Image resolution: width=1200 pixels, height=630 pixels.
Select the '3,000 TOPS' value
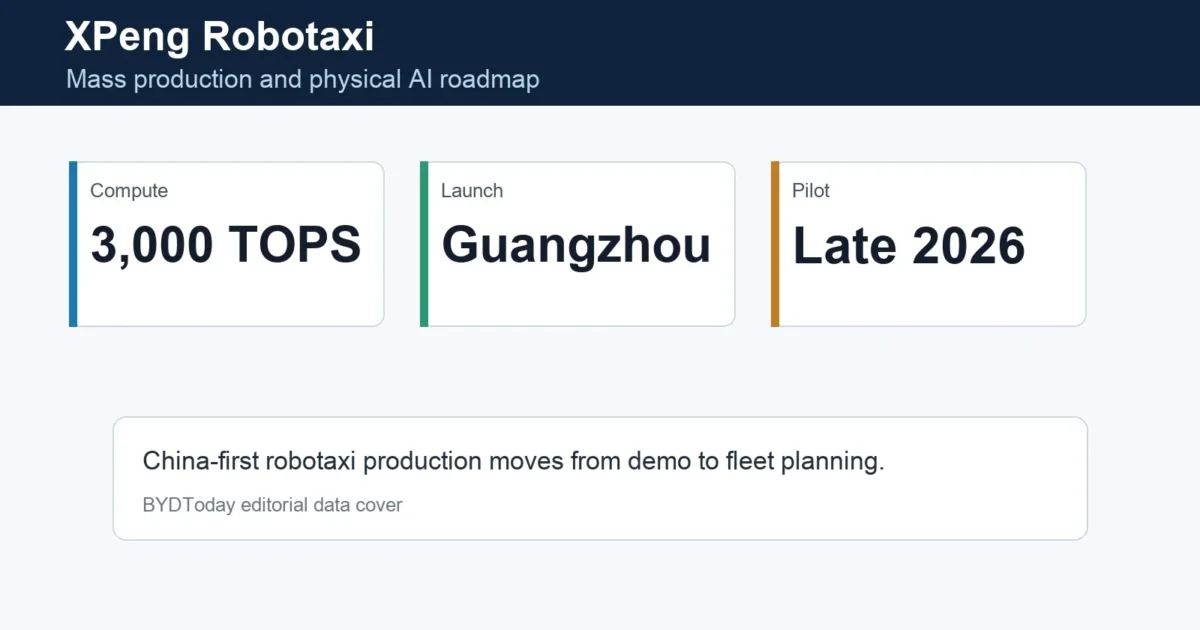[226, 245]
